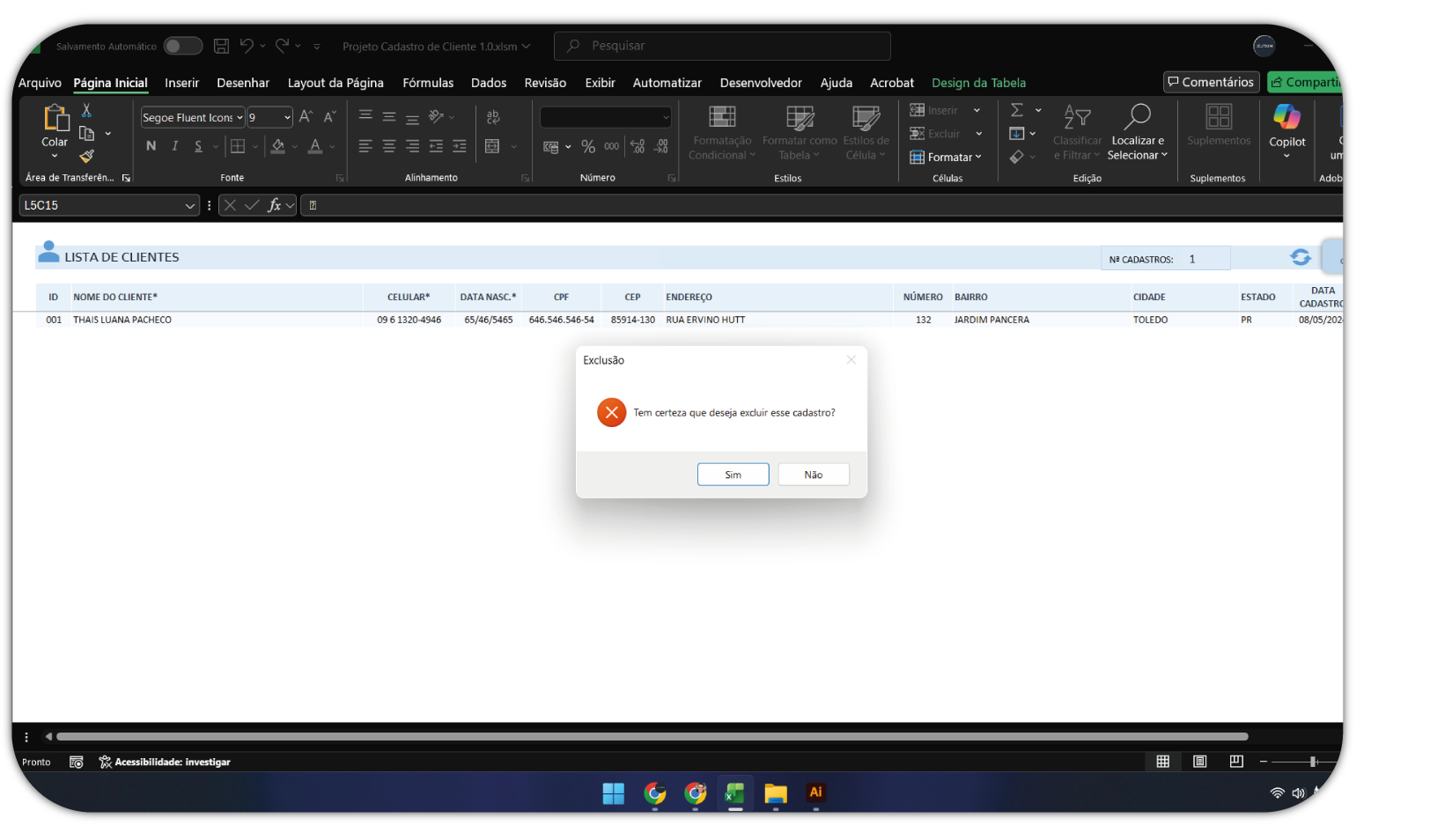Open the Fórmulas ribbon tab
This screenshot has height=840, width=1430.
[x=428, y=83]
